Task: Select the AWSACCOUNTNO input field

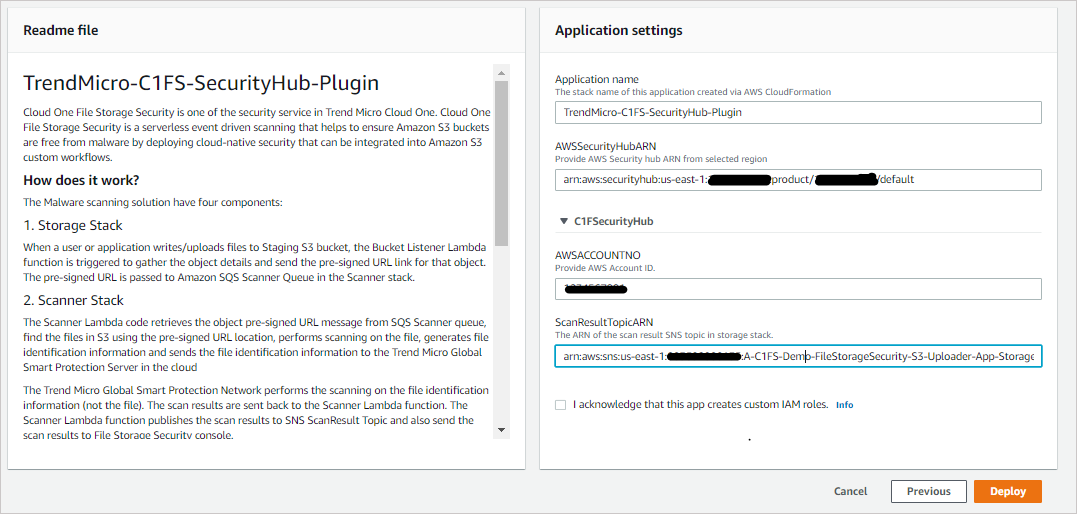Action: click(798, 289)
